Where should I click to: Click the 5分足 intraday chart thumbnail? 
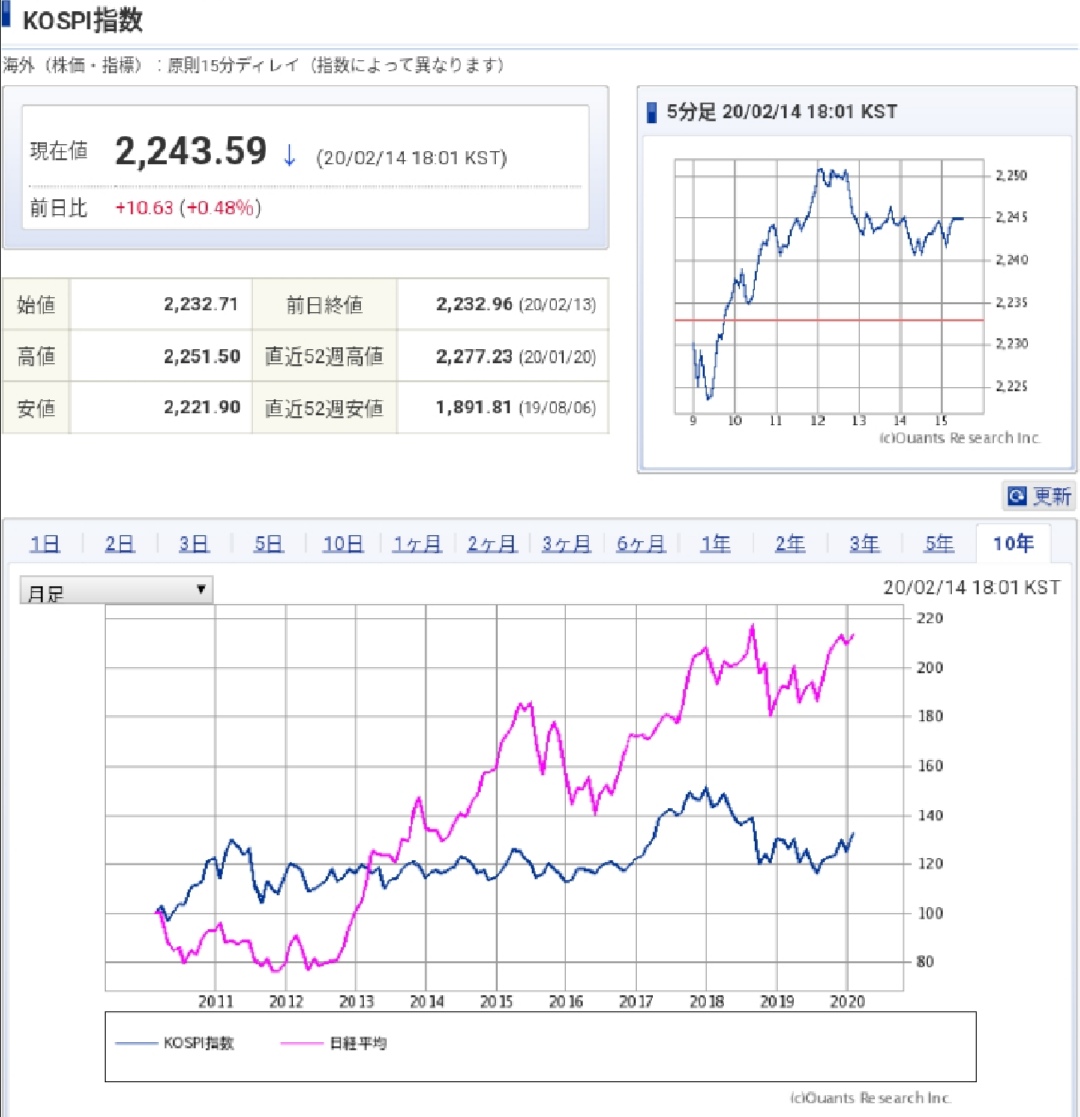point(829,292)
